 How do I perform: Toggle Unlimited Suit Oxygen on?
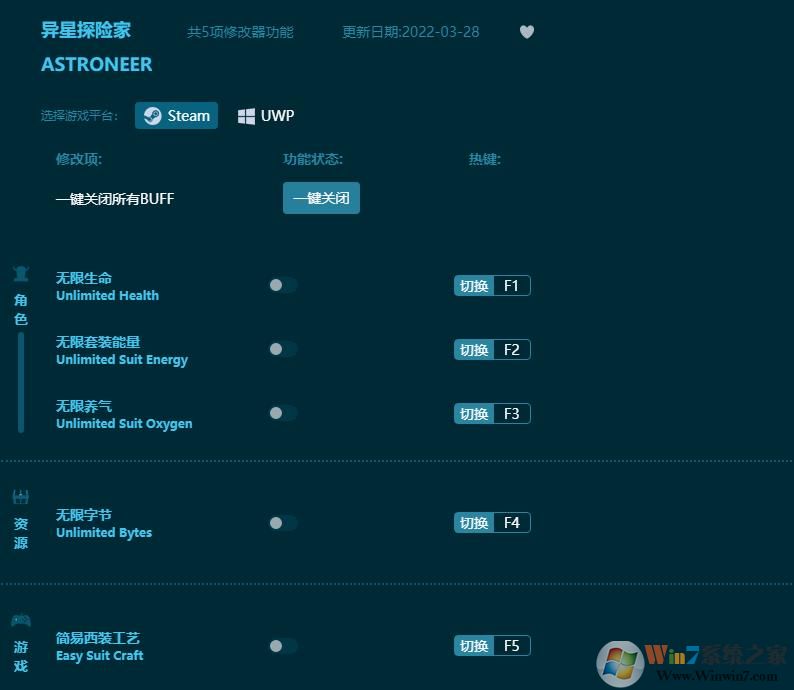pyautogui.click(x=282, y=413)
